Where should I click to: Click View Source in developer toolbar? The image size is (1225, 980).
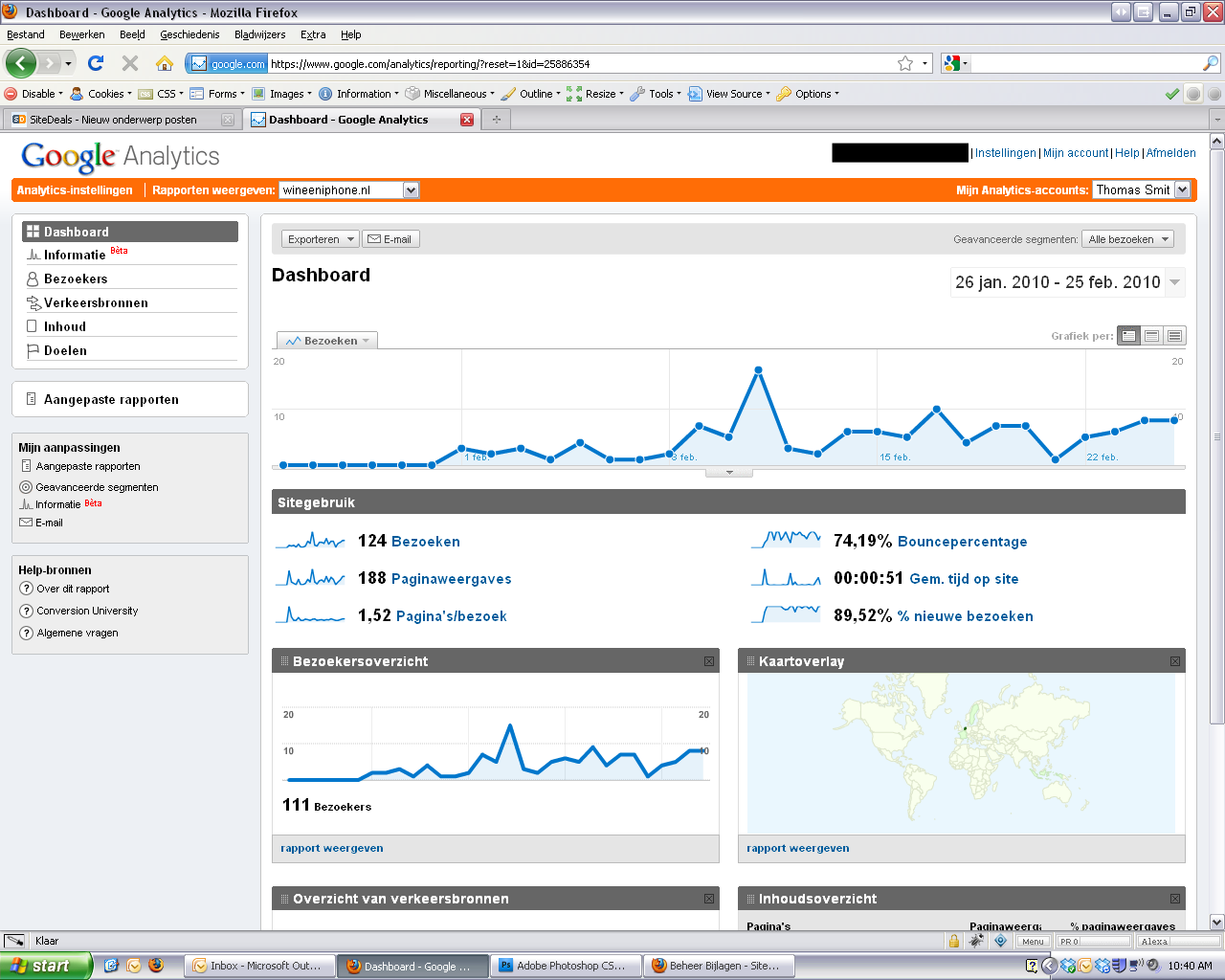click(729, 94)
